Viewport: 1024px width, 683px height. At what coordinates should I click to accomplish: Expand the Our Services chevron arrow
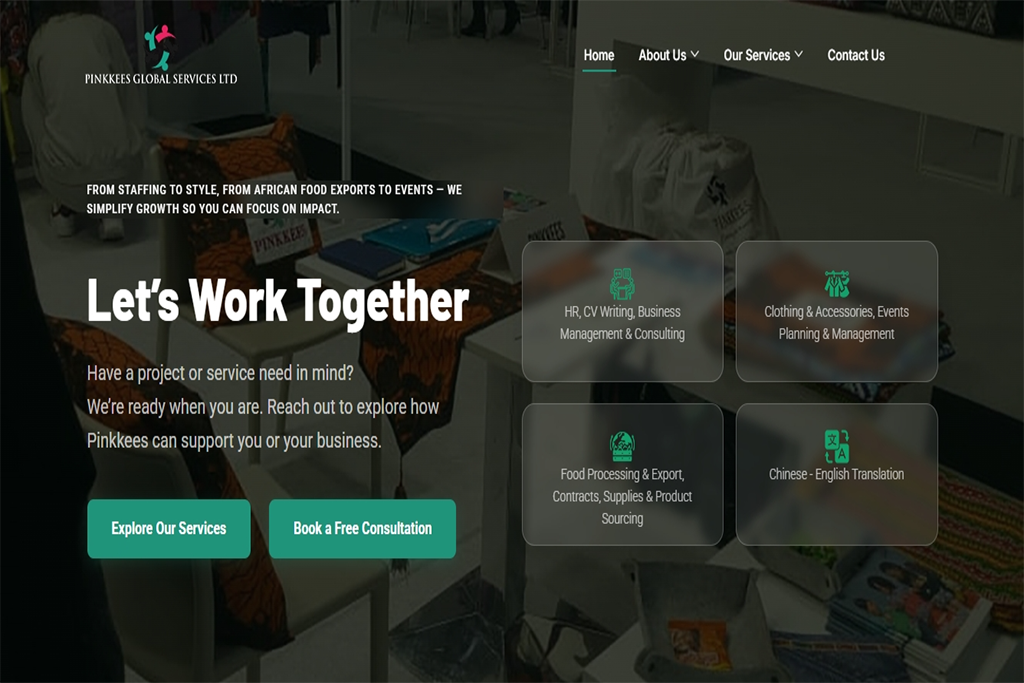click(799, 54)
